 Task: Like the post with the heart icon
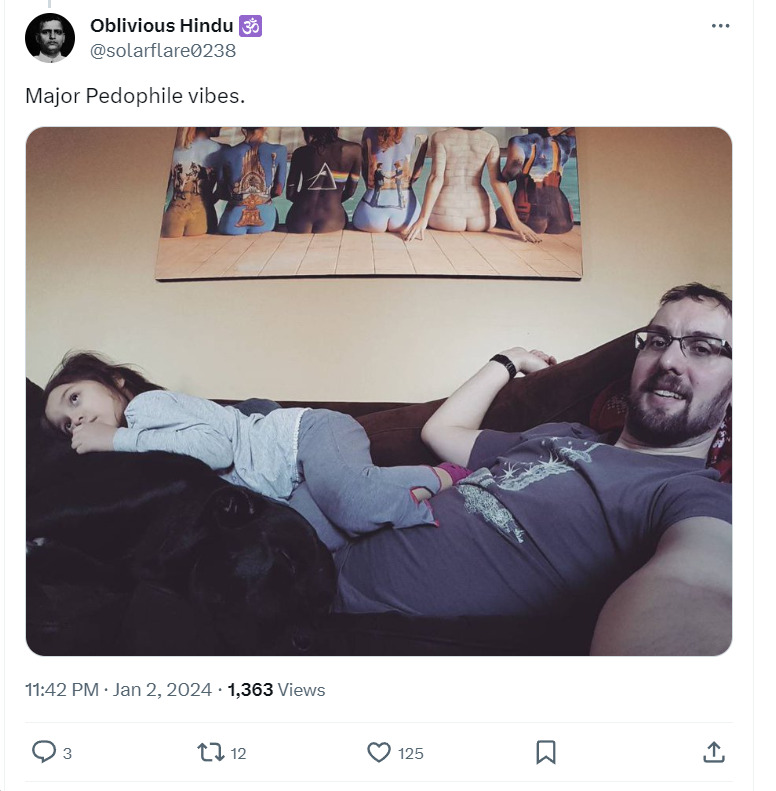click(378, 752)
